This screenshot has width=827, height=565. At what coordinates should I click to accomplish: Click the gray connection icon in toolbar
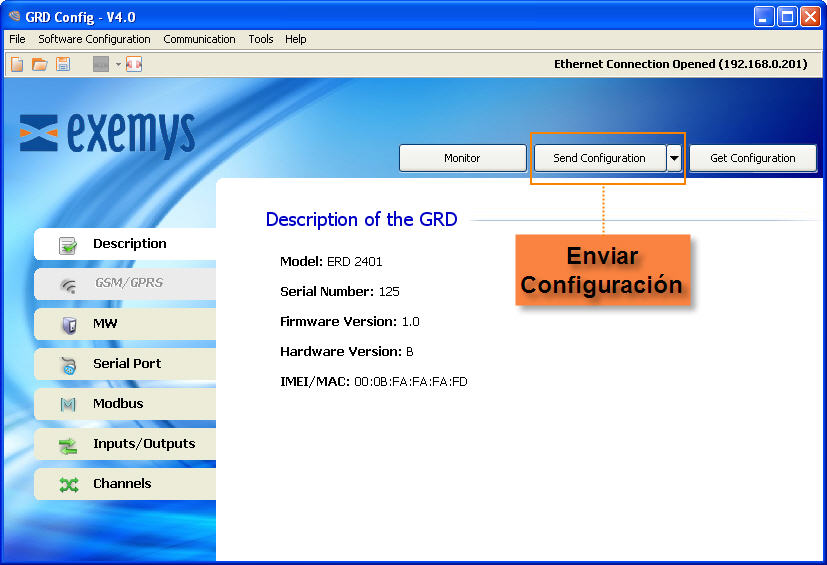coord(101,64)
